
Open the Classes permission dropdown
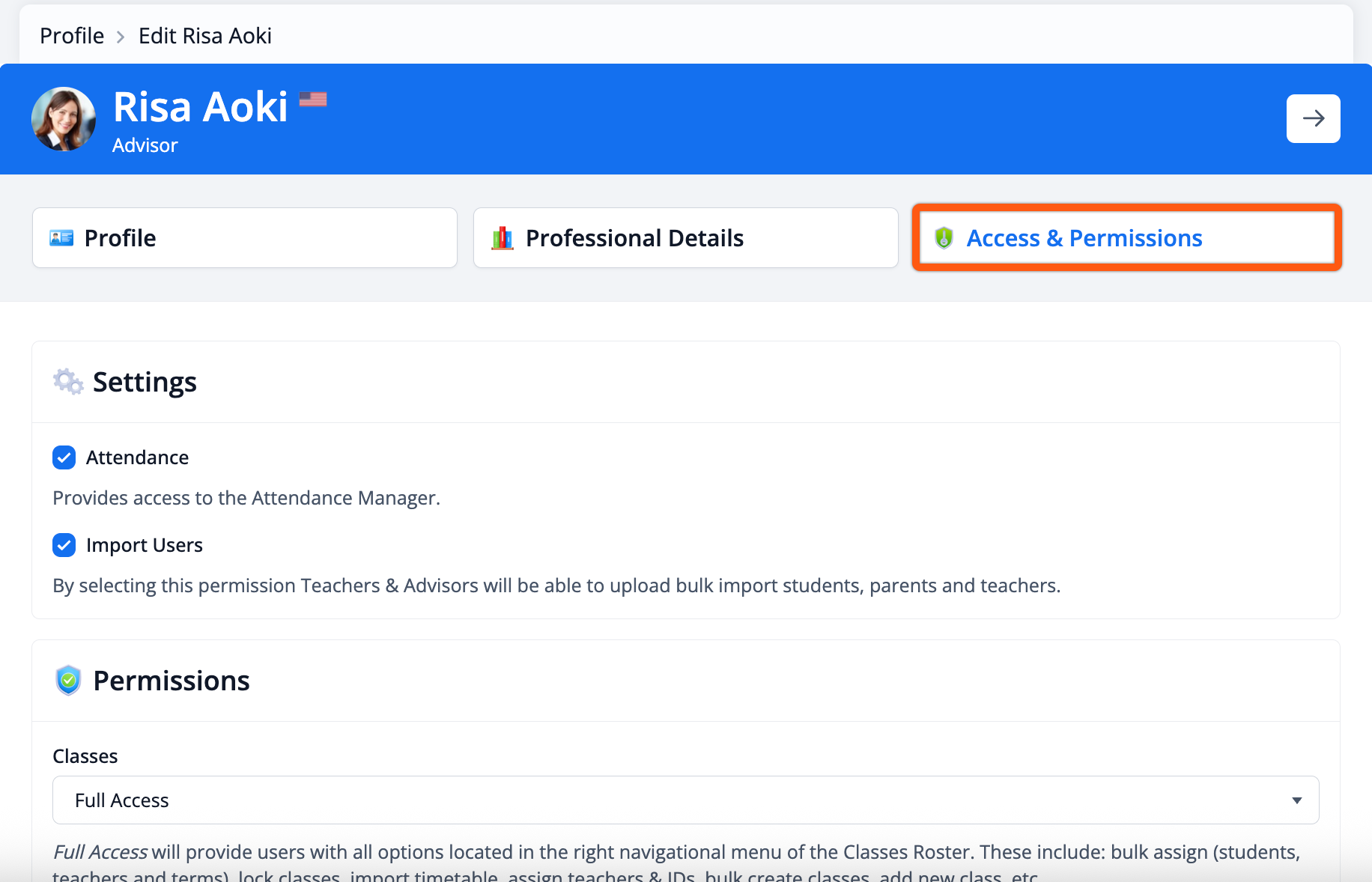coord(685,800)
